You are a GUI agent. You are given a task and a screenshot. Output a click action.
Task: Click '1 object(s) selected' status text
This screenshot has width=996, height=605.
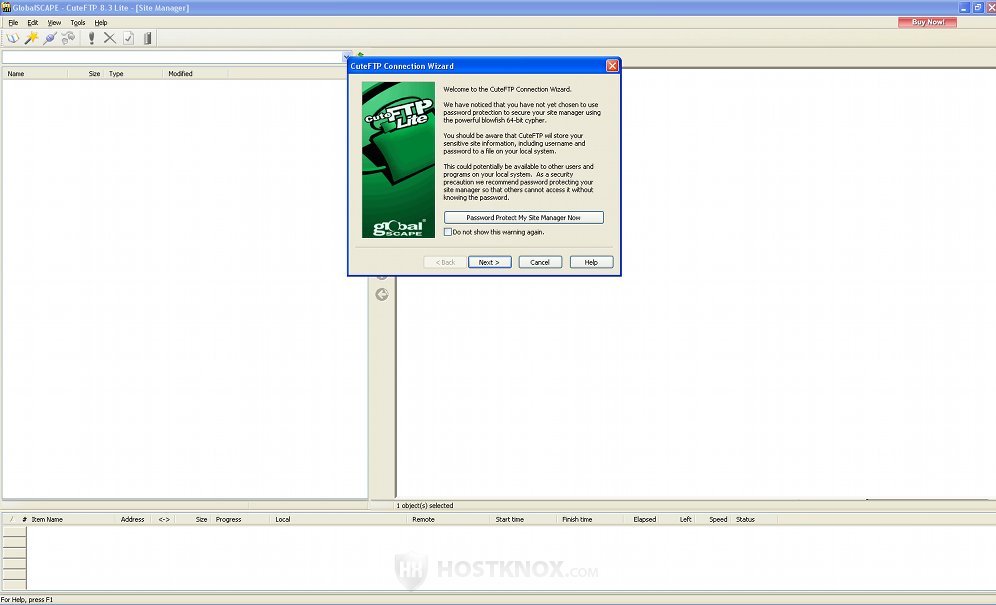pos(425,506)
